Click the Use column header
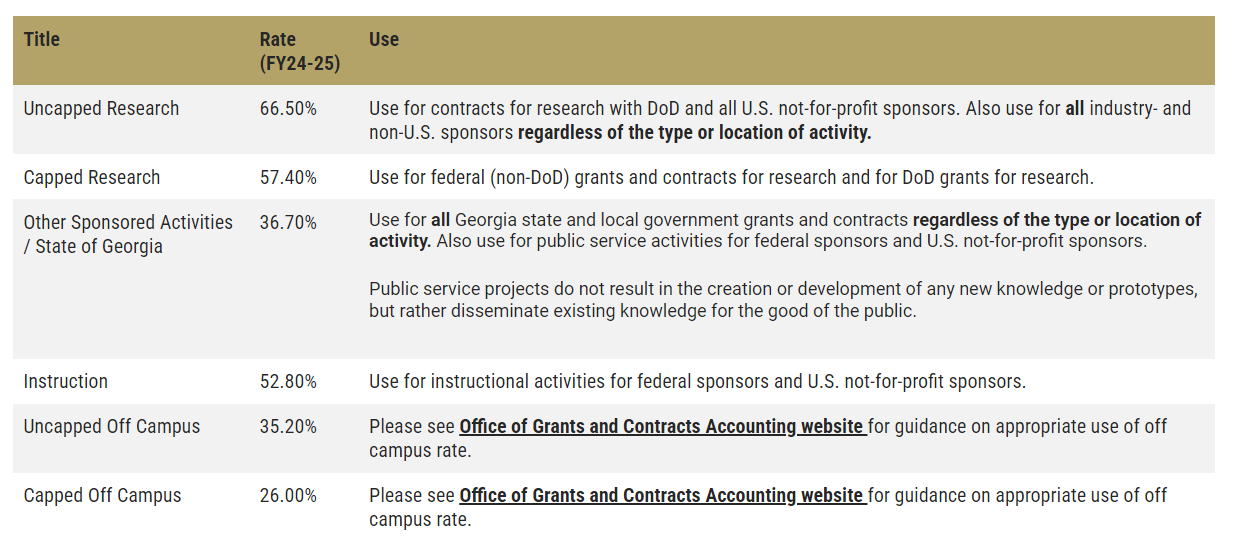The image size is (1240, 547). pos(384,40)
